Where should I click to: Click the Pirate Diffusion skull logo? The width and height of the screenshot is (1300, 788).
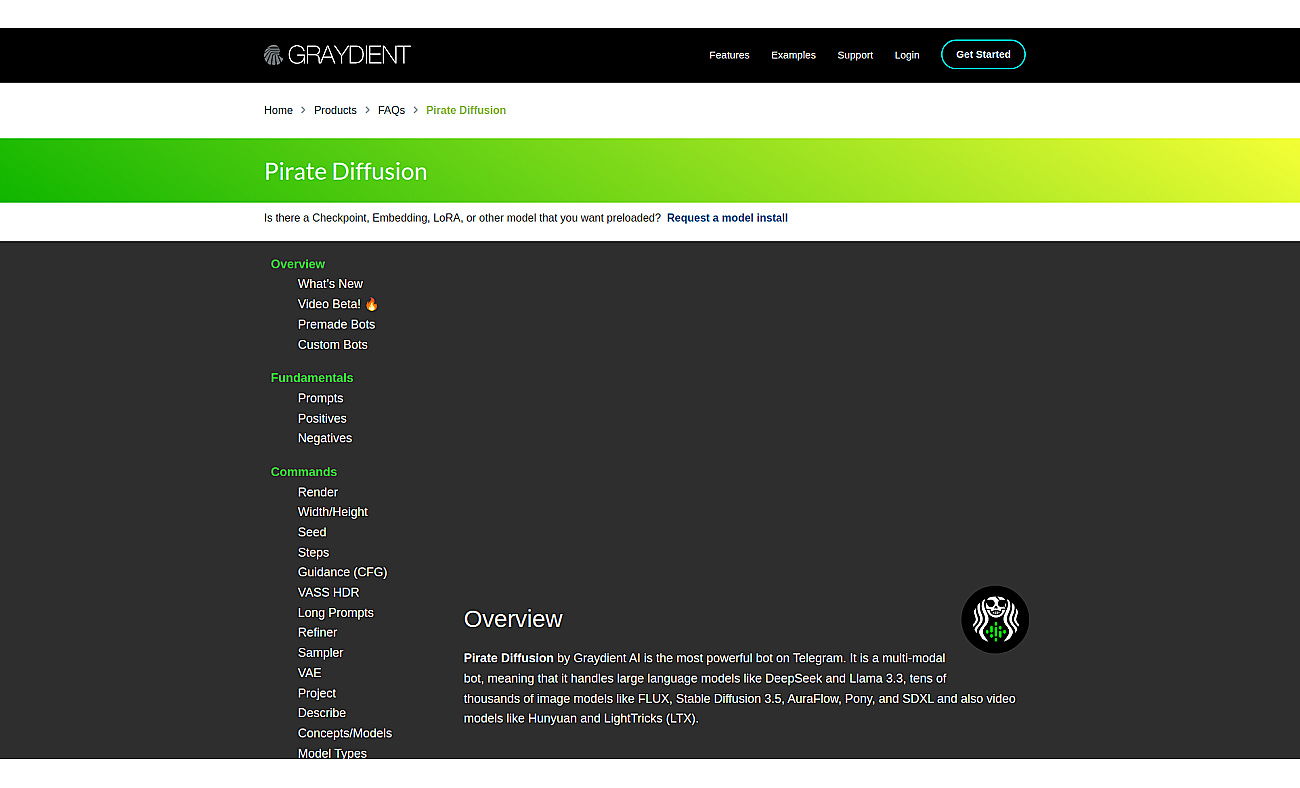(995, 620)
